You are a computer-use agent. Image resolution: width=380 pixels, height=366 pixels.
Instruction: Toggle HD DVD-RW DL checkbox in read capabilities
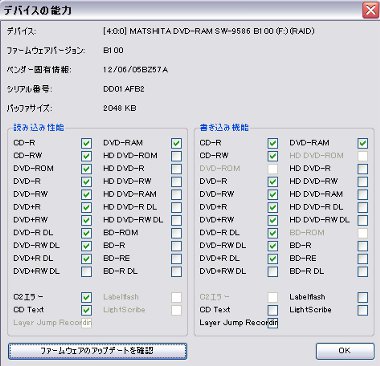176,220
